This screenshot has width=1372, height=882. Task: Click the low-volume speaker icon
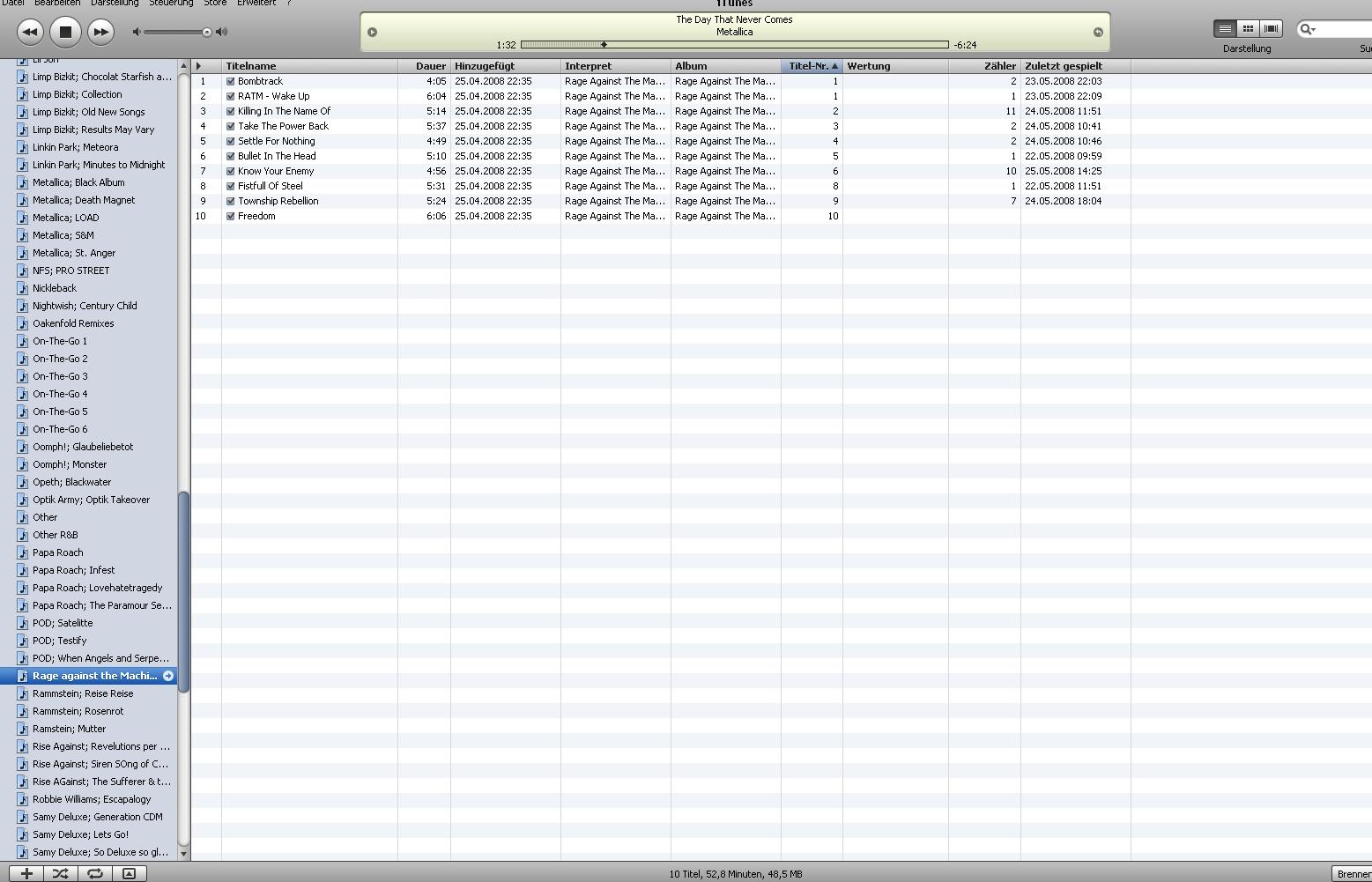(x=137, y=32)
